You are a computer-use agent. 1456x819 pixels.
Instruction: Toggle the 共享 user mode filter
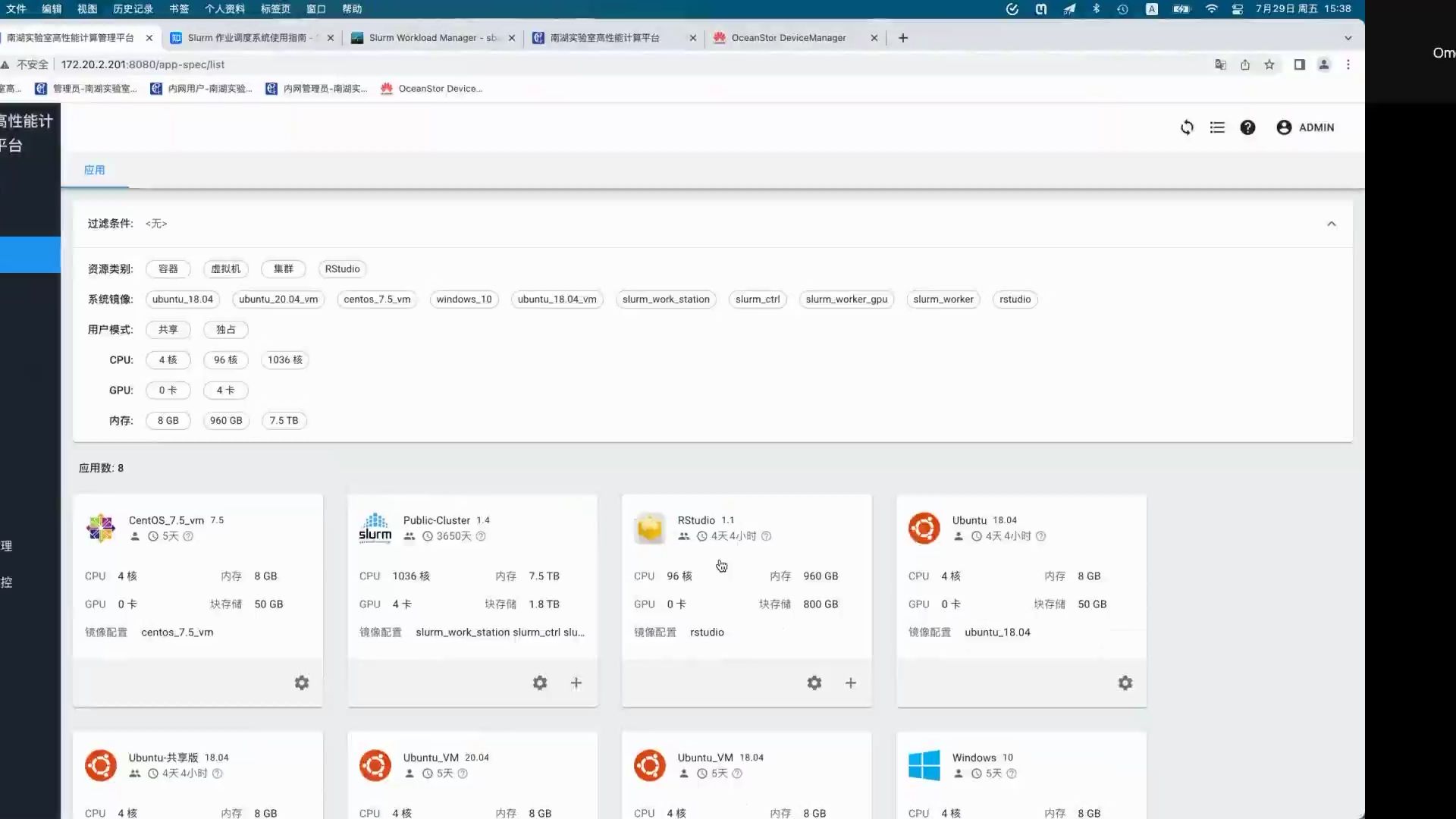(x=168, y=329)
